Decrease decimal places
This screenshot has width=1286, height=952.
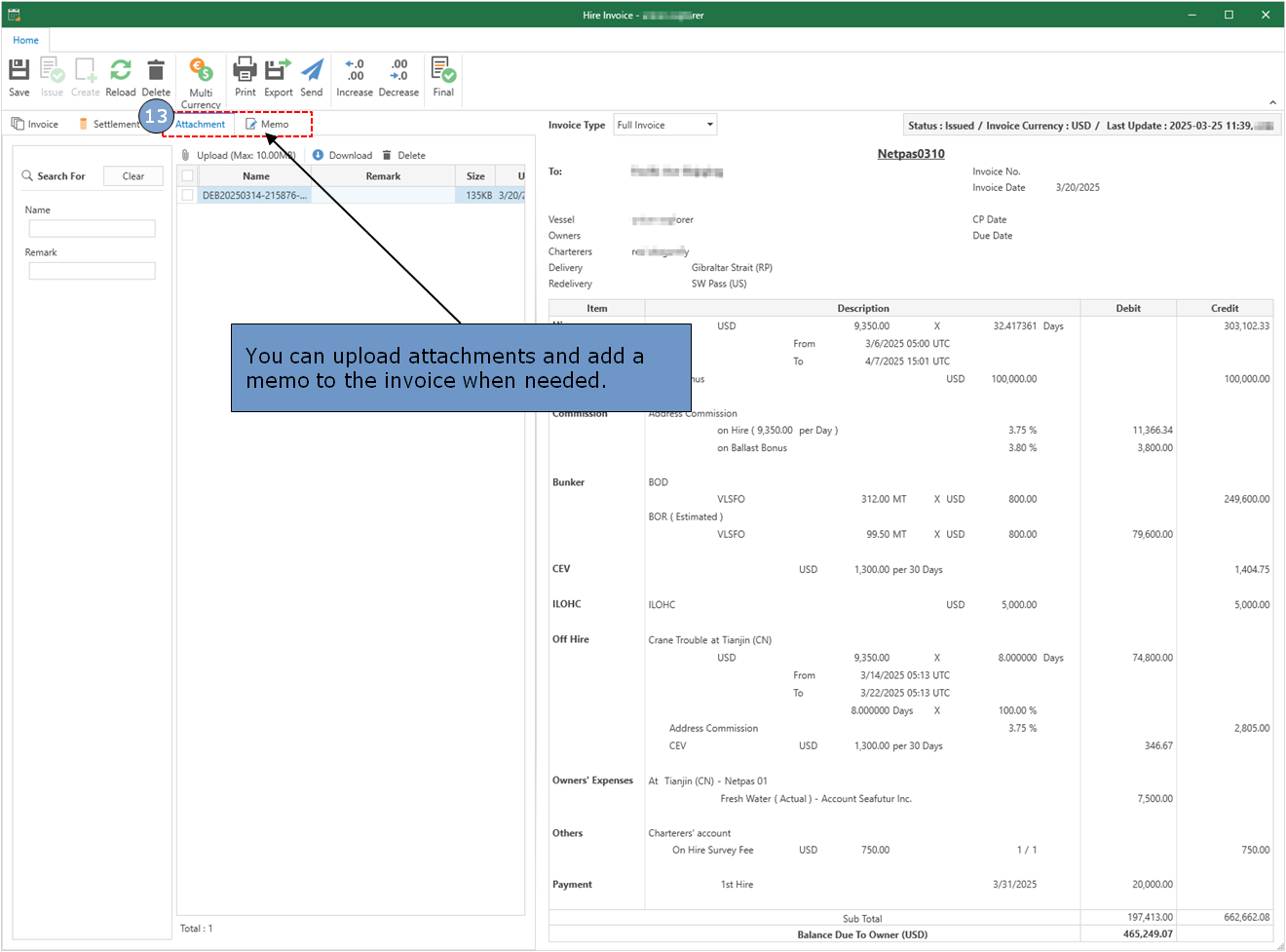(x=398, y=70)
